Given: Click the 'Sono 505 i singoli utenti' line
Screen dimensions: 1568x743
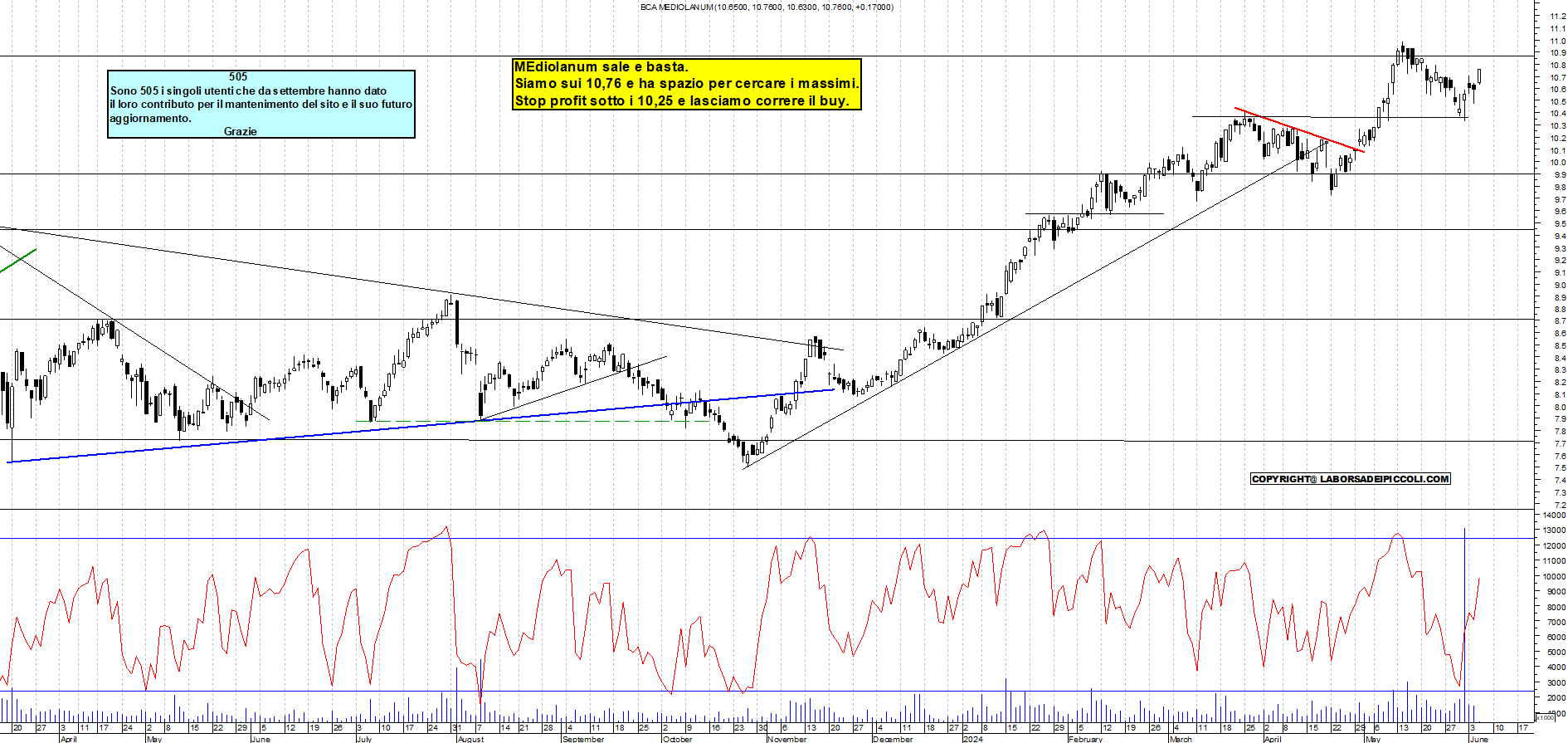Looking at the screenshot, I should pyautogui.click(x=248, y=90).
